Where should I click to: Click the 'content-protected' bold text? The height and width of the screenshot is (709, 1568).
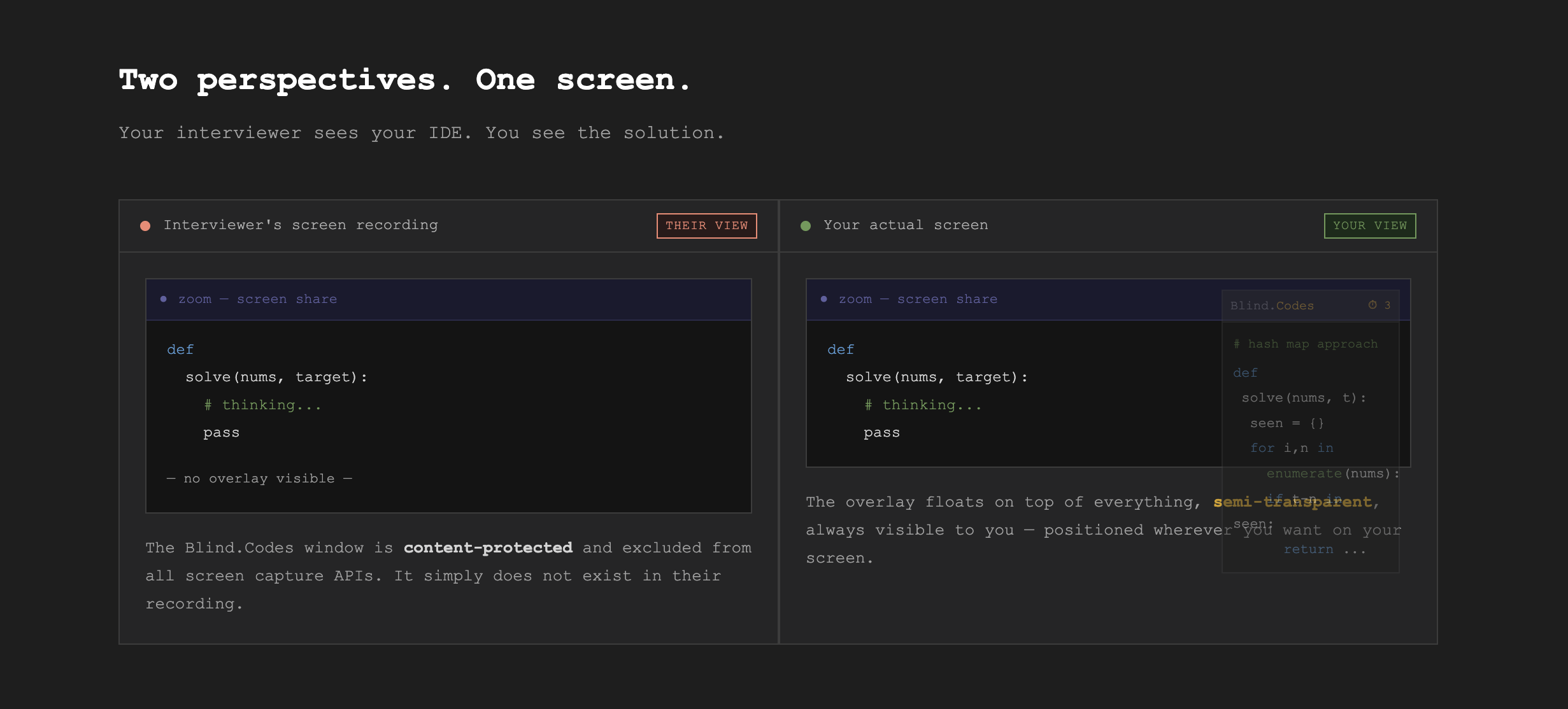pyautogui.click(x=488, y=548)
